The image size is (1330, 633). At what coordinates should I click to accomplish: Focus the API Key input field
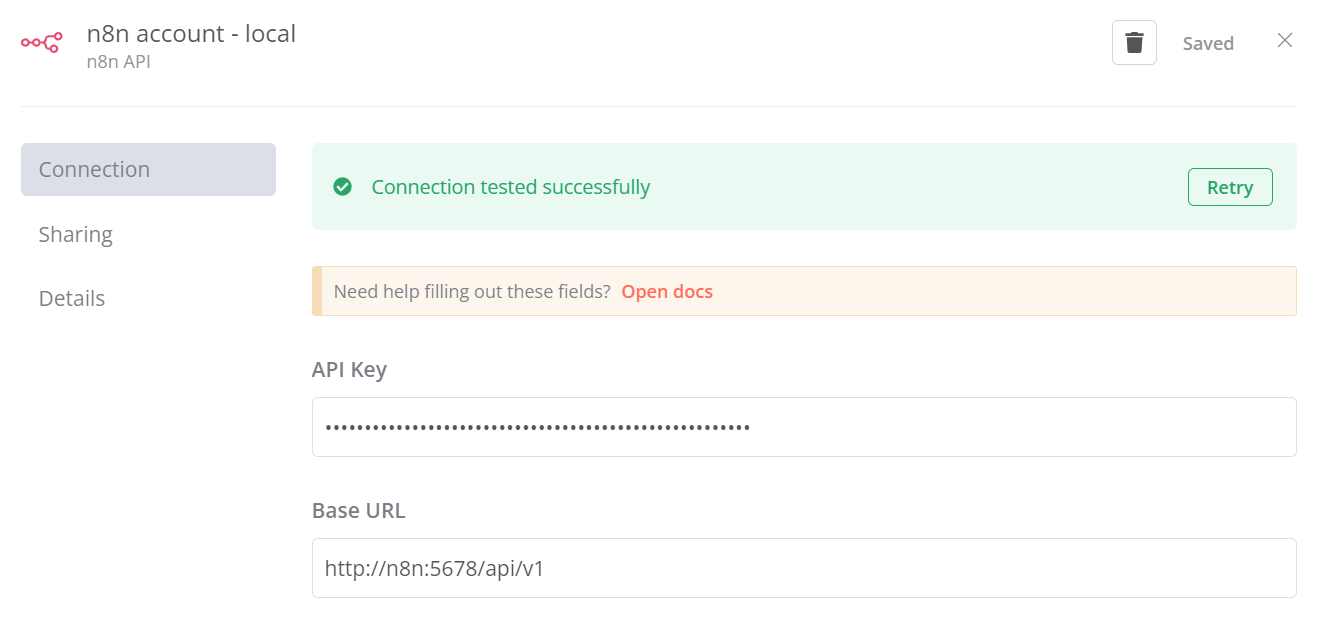(x=803, y=427)
